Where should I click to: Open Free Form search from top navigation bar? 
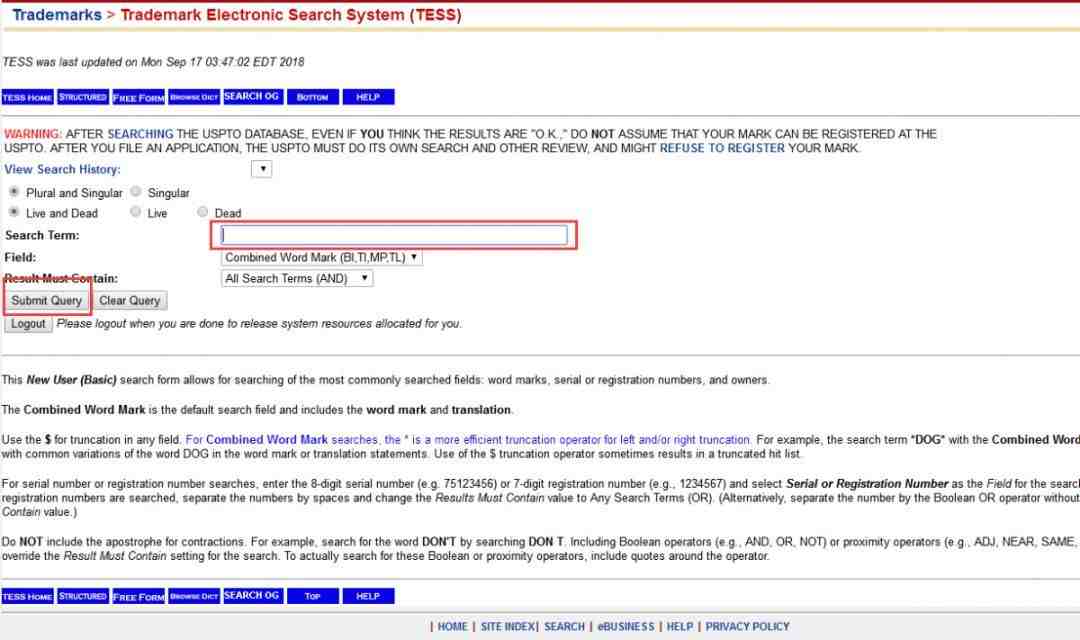tap(138, 97)
